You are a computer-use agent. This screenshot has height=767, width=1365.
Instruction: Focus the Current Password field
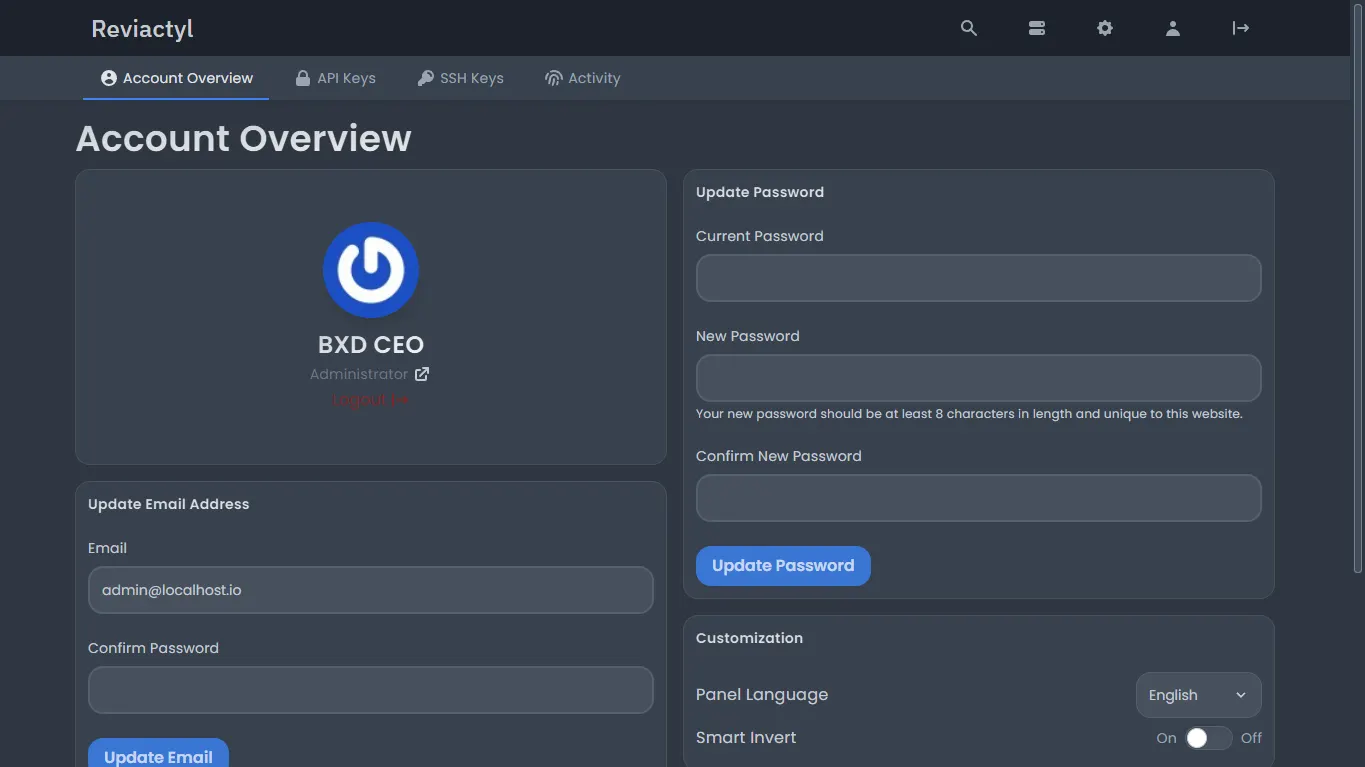(977, 278)
